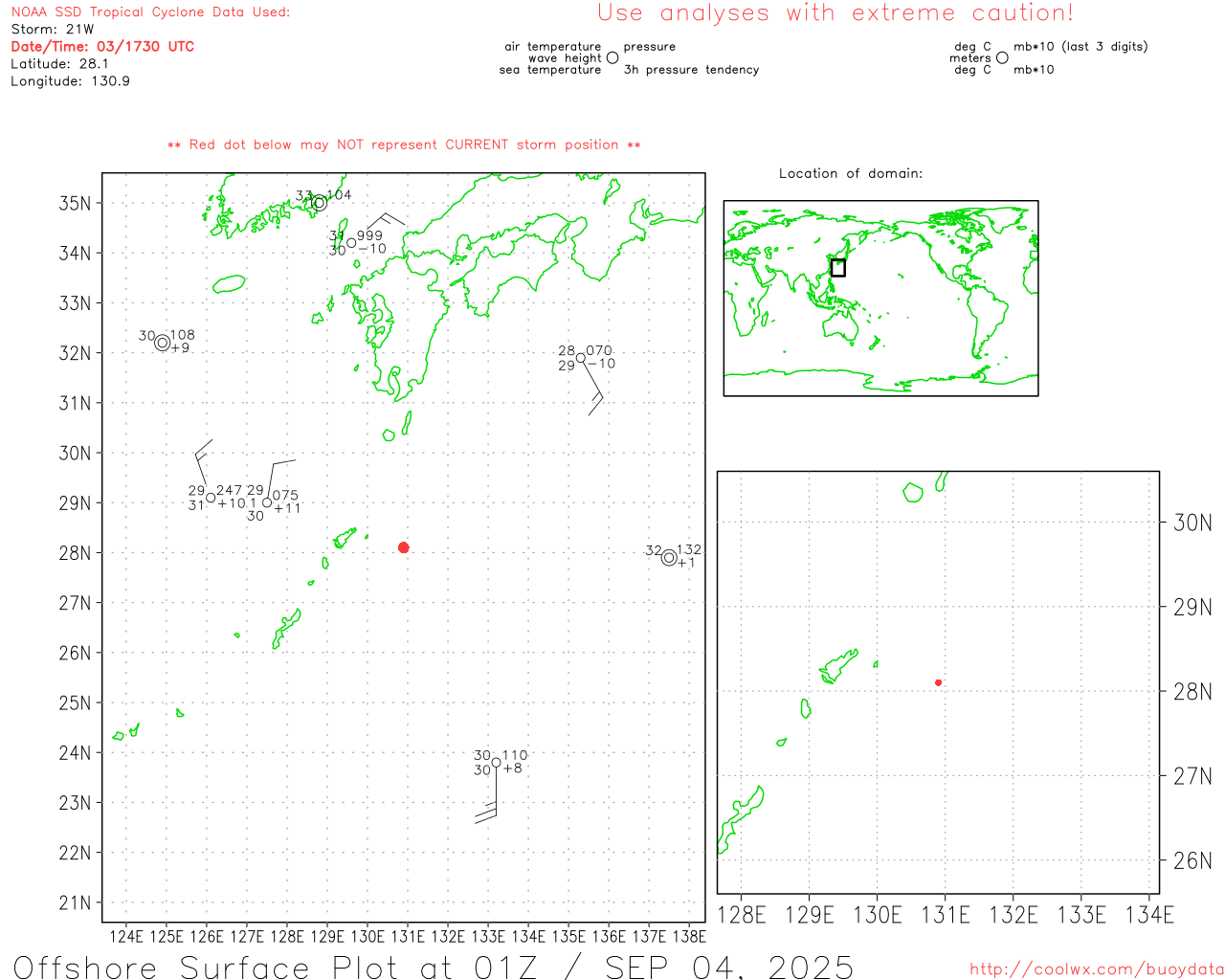This screenshot has height=980, width=1225.
Task: Select the double-circle buoy labeled 30 108 +9
Action: coord(163,343)
